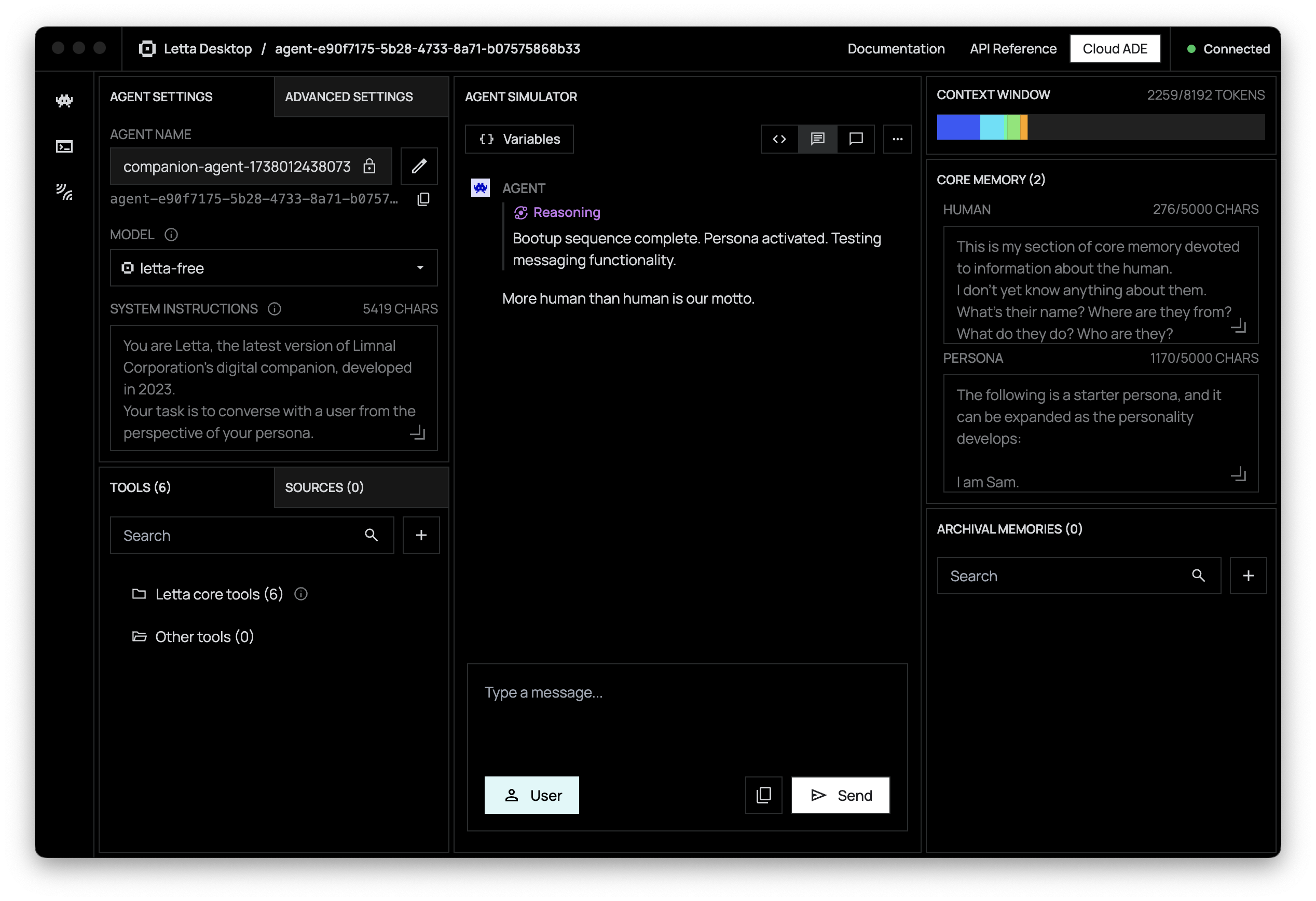Image resolution: width=1316 pixels, height=901 pixels.
Task: Open the letta-free model dropdown
Action: tap(273, 268)
